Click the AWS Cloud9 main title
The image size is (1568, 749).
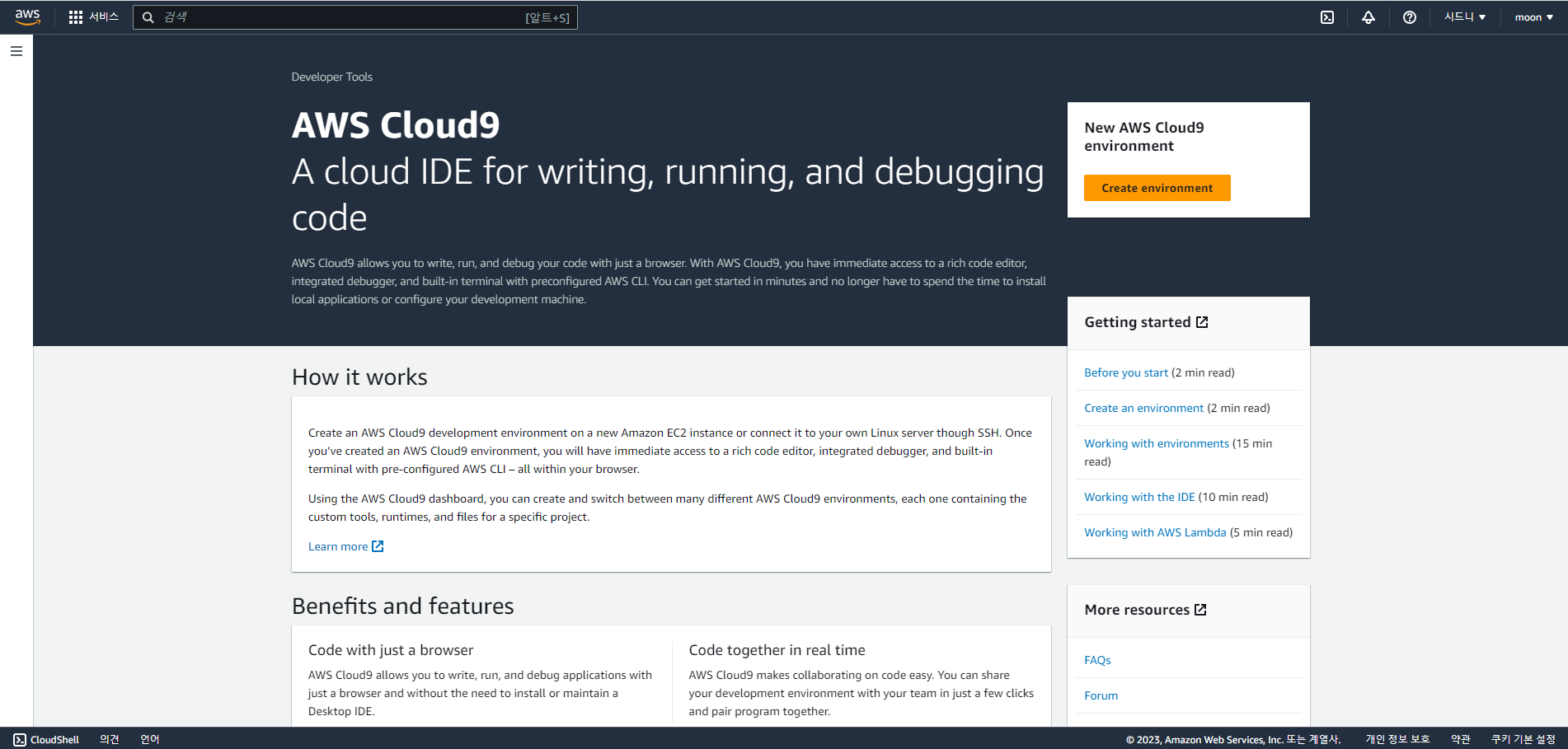396,125
